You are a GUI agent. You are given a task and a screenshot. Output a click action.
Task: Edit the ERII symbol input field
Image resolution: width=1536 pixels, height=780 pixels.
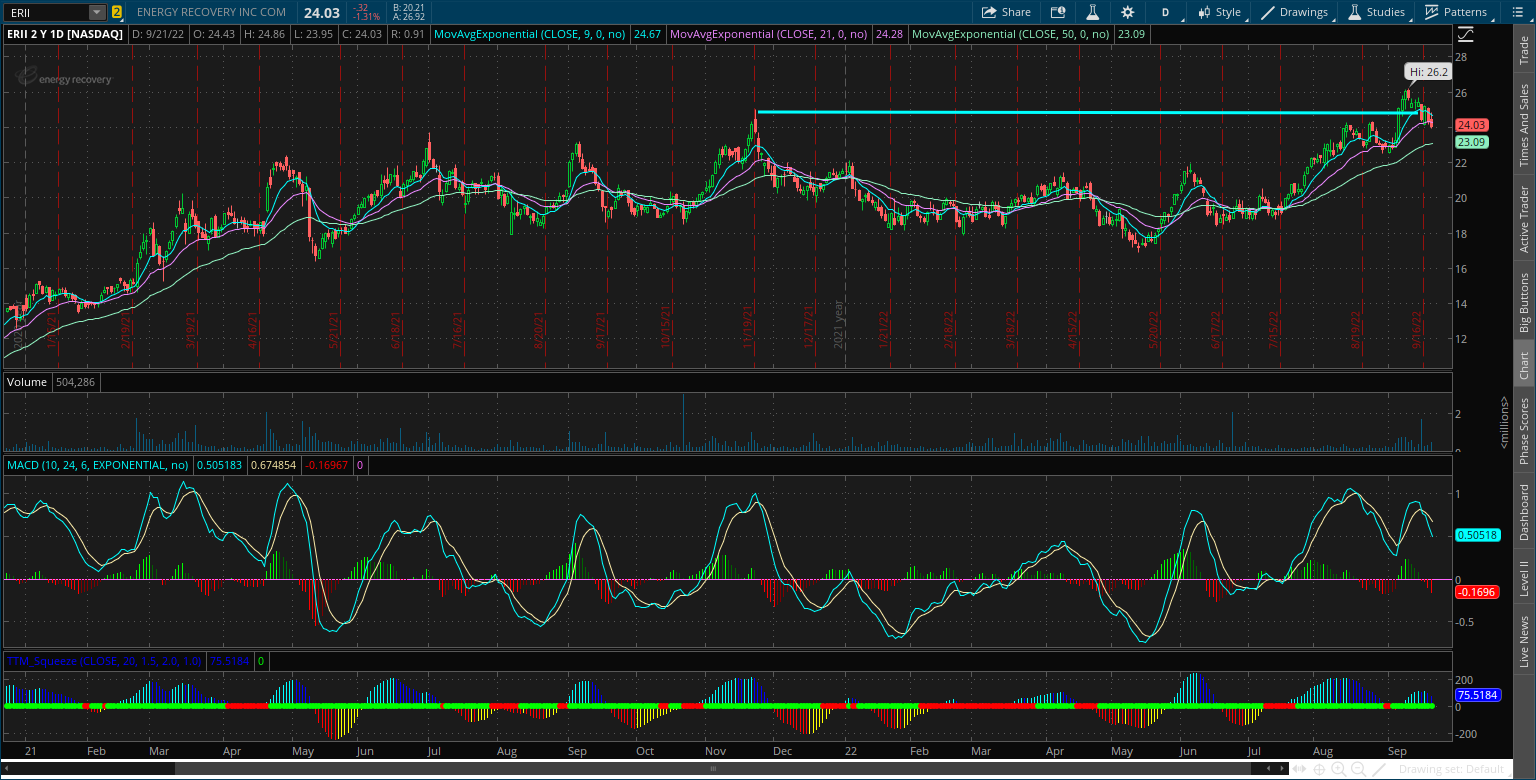[x=47, y=12]
